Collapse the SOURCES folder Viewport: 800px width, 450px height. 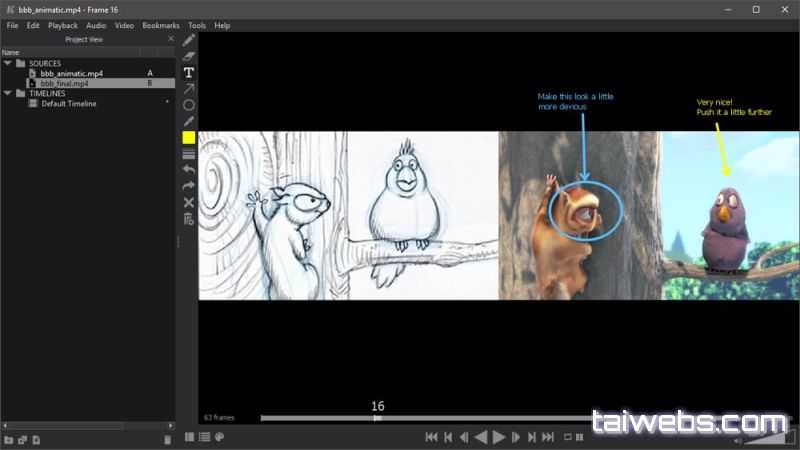coord(8,63)
